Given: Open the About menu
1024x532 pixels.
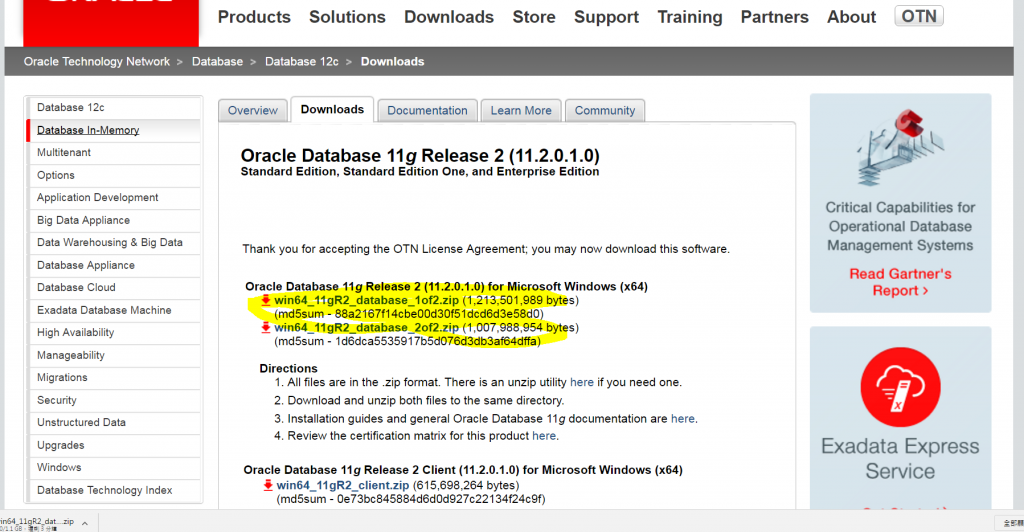Looking at the screenshot, I should tap(852, 17).
